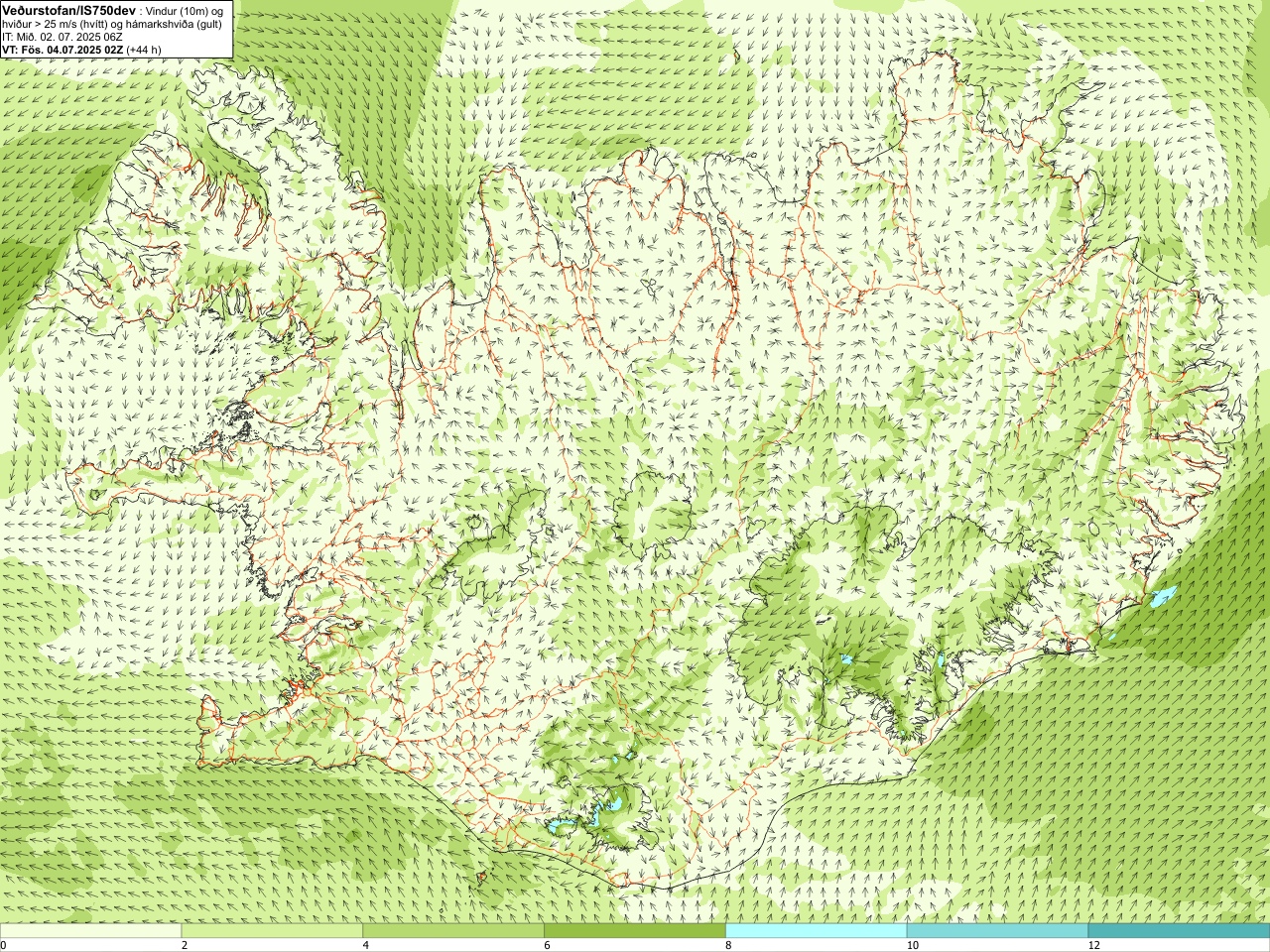Click the "VT: Fös. 04.07.2025 02Z" valid time

click(x=63, y=50)
